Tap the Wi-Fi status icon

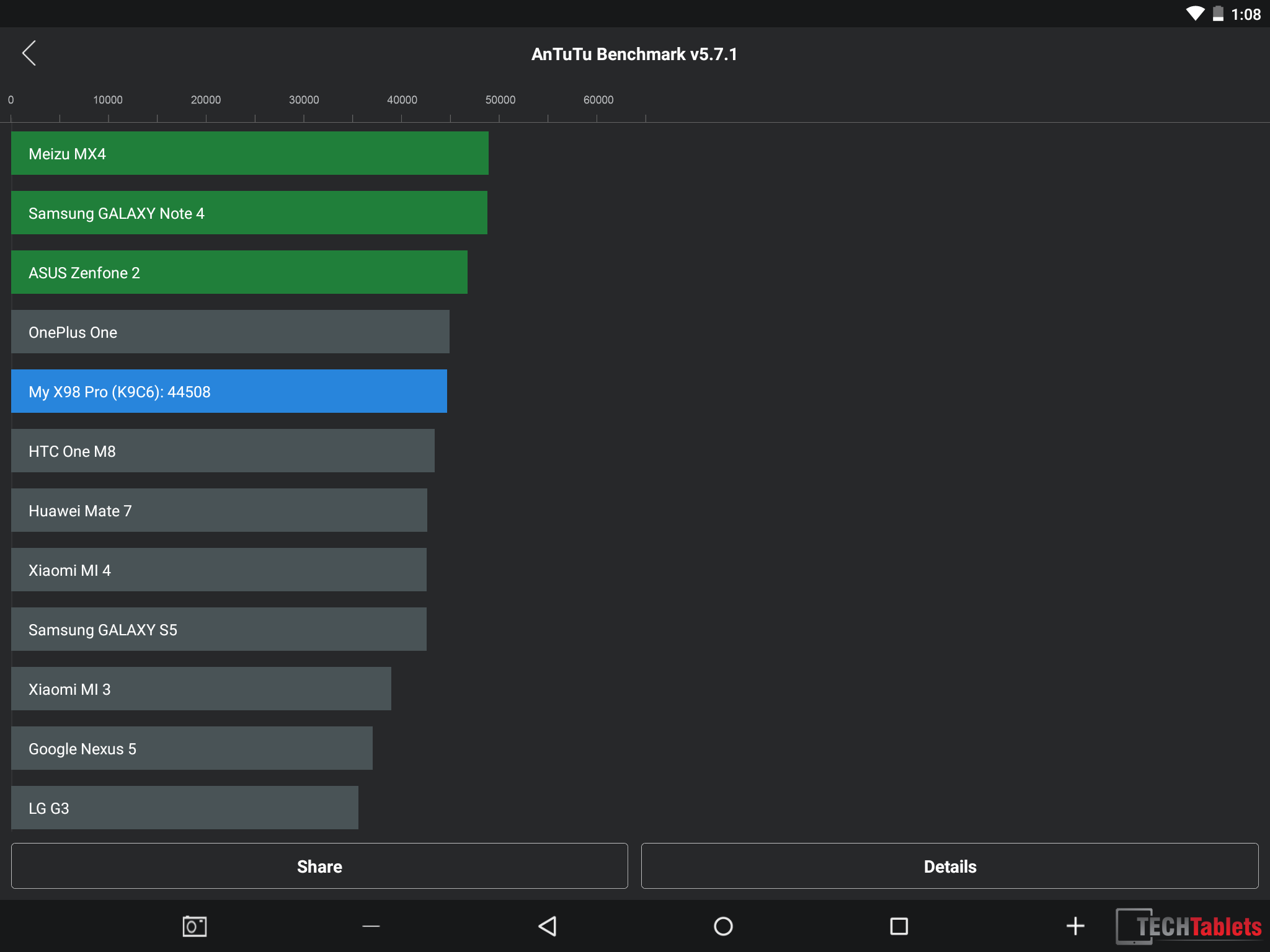1195,14
